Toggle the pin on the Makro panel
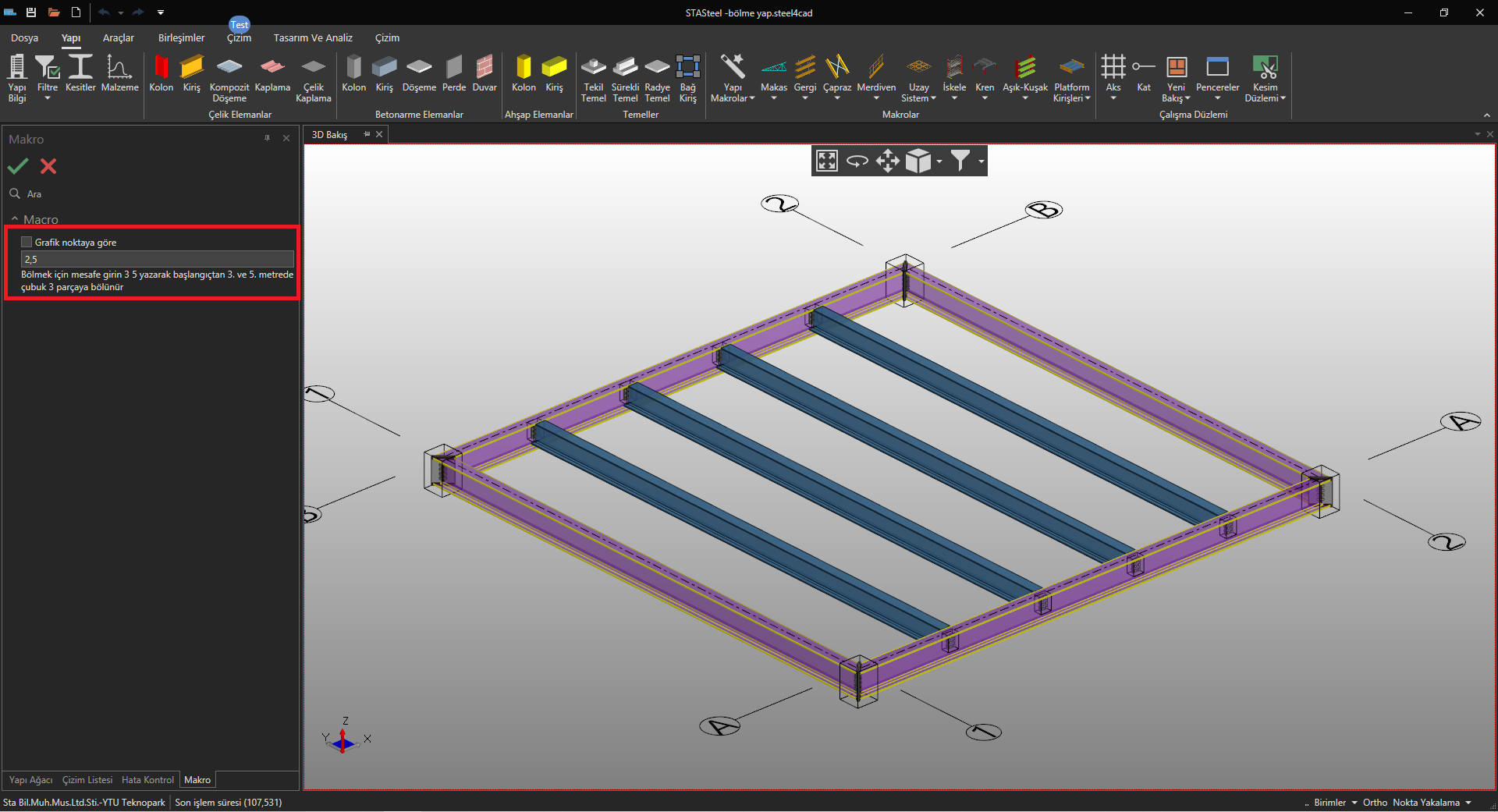 tap(267, 138)
